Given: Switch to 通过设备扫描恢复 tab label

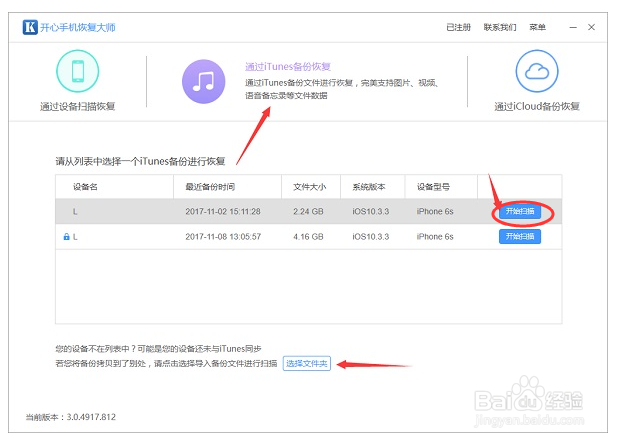Looking at the screenshot, I should 77,107.
